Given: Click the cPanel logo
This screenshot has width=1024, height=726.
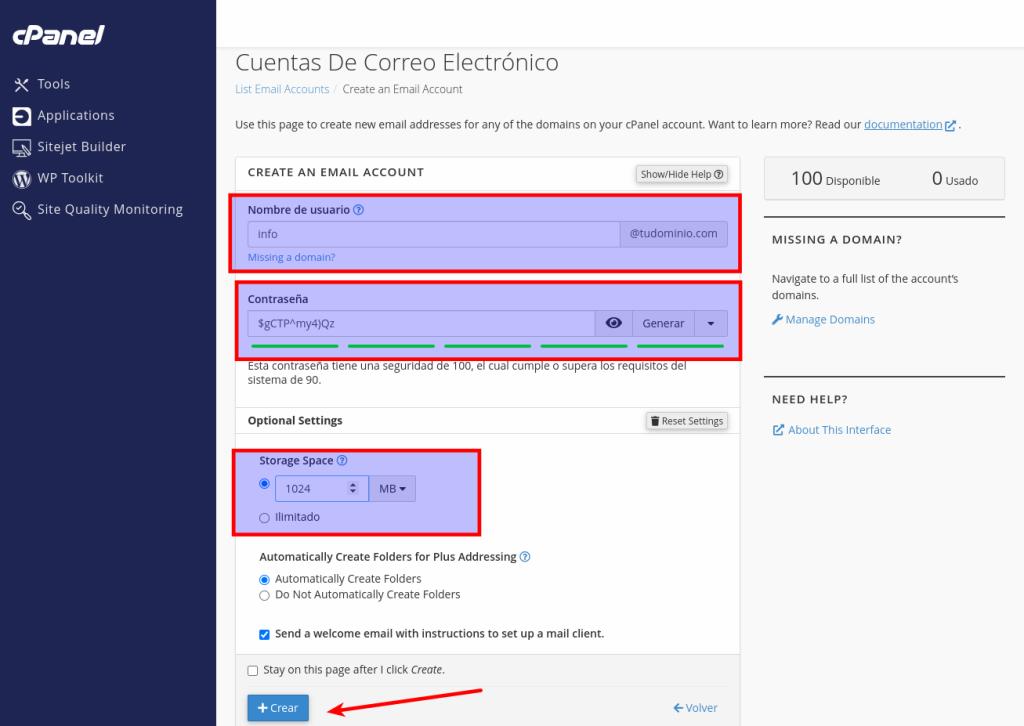Looking at the screenshot, I should pos(58,36).
